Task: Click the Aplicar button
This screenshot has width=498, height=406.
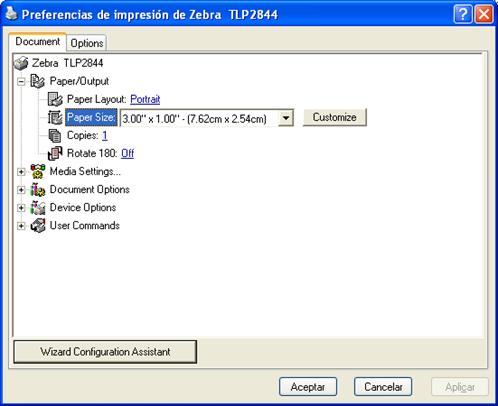Action: [460, 387]
